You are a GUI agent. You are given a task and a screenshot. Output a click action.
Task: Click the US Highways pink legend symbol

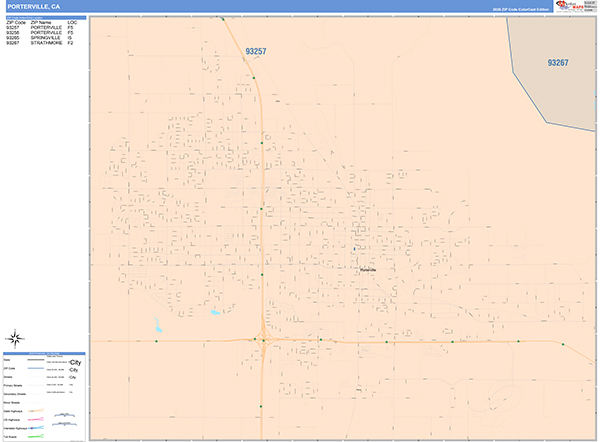pyautogui.click(x=36, y=419)
